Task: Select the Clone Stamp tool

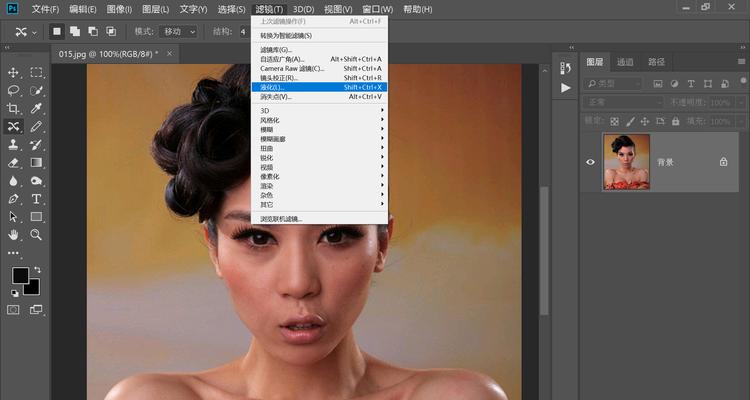Action: coord(13,144)
